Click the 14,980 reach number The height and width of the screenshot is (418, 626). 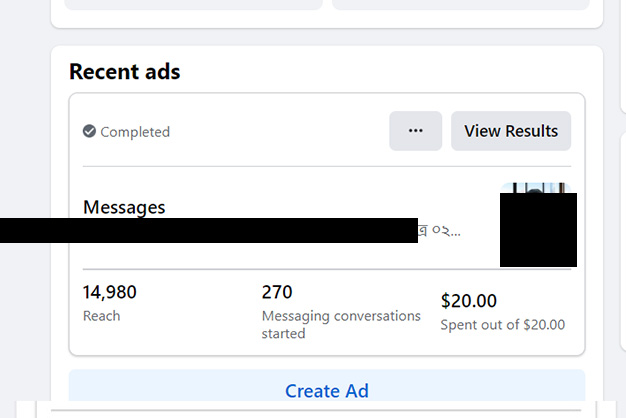pos(110,292)
